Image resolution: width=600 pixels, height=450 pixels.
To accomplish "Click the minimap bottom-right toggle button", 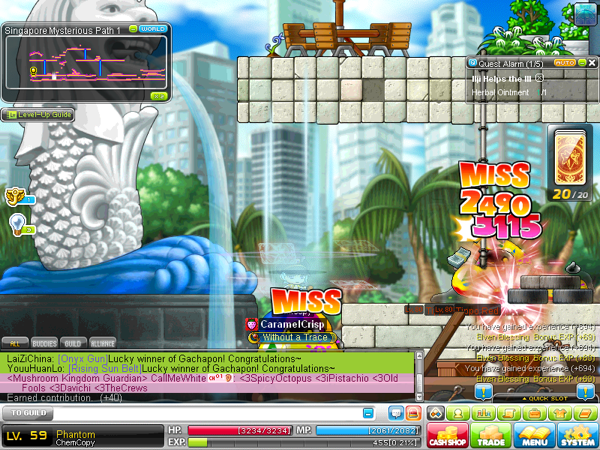I will [158, 96].
